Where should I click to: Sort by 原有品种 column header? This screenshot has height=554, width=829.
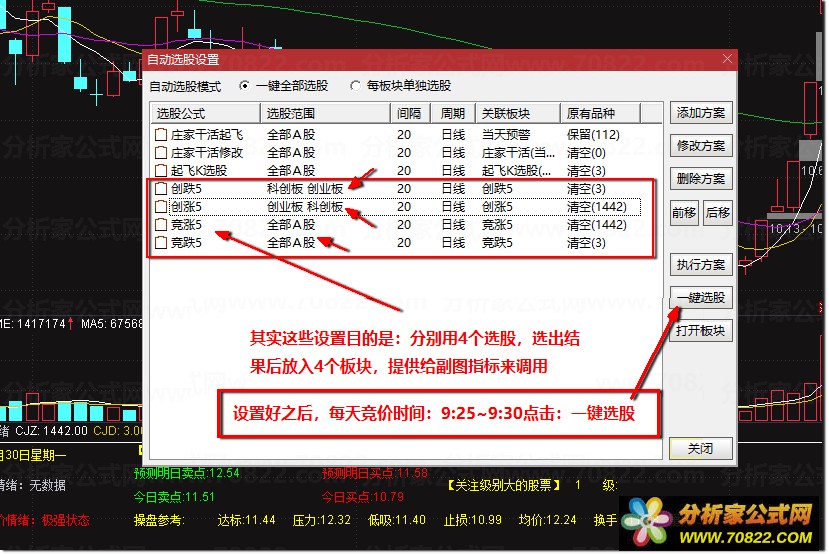pyautogui.click(x=601, y=114)
